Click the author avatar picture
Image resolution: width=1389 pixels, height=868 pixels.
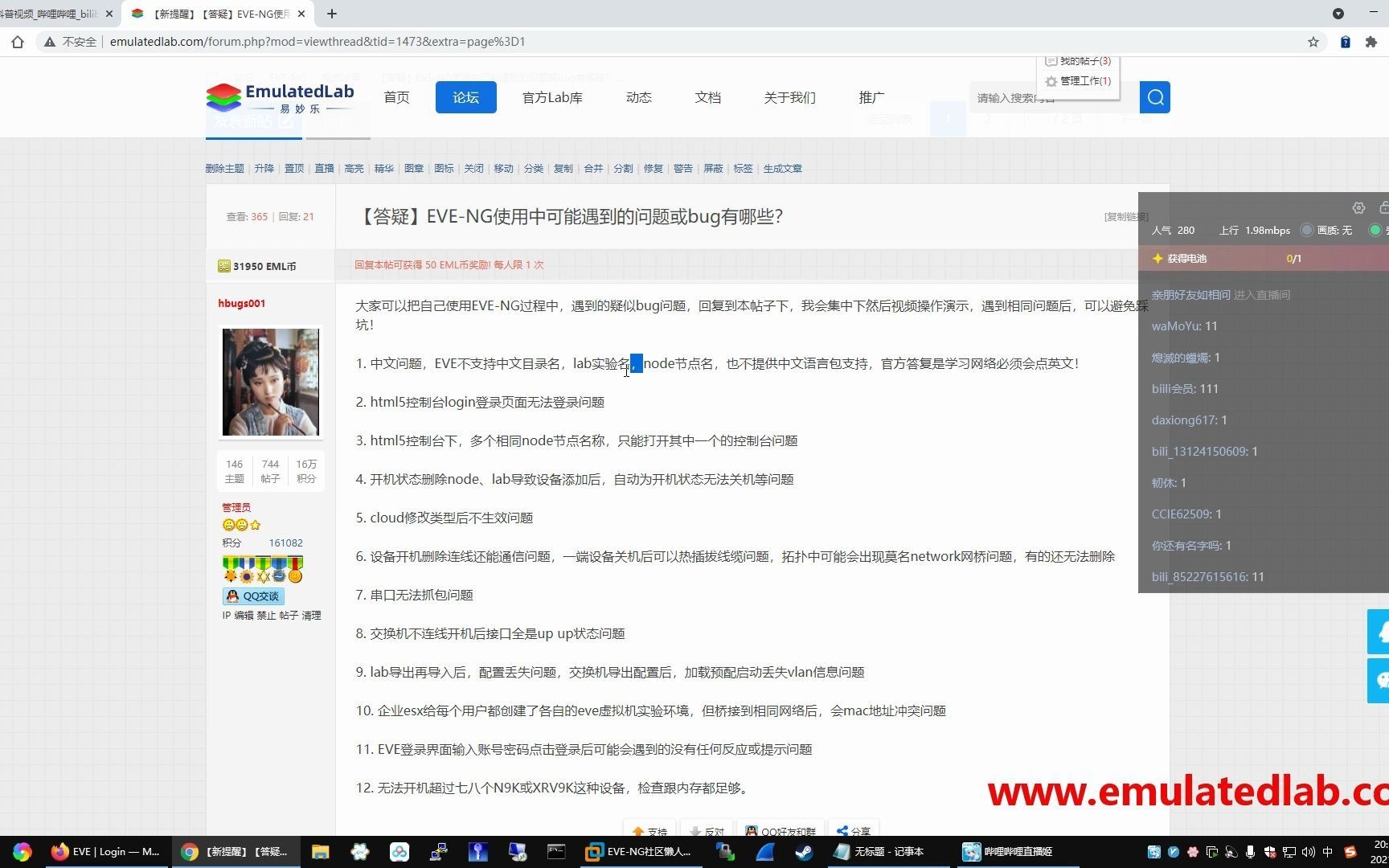point(270,383)
